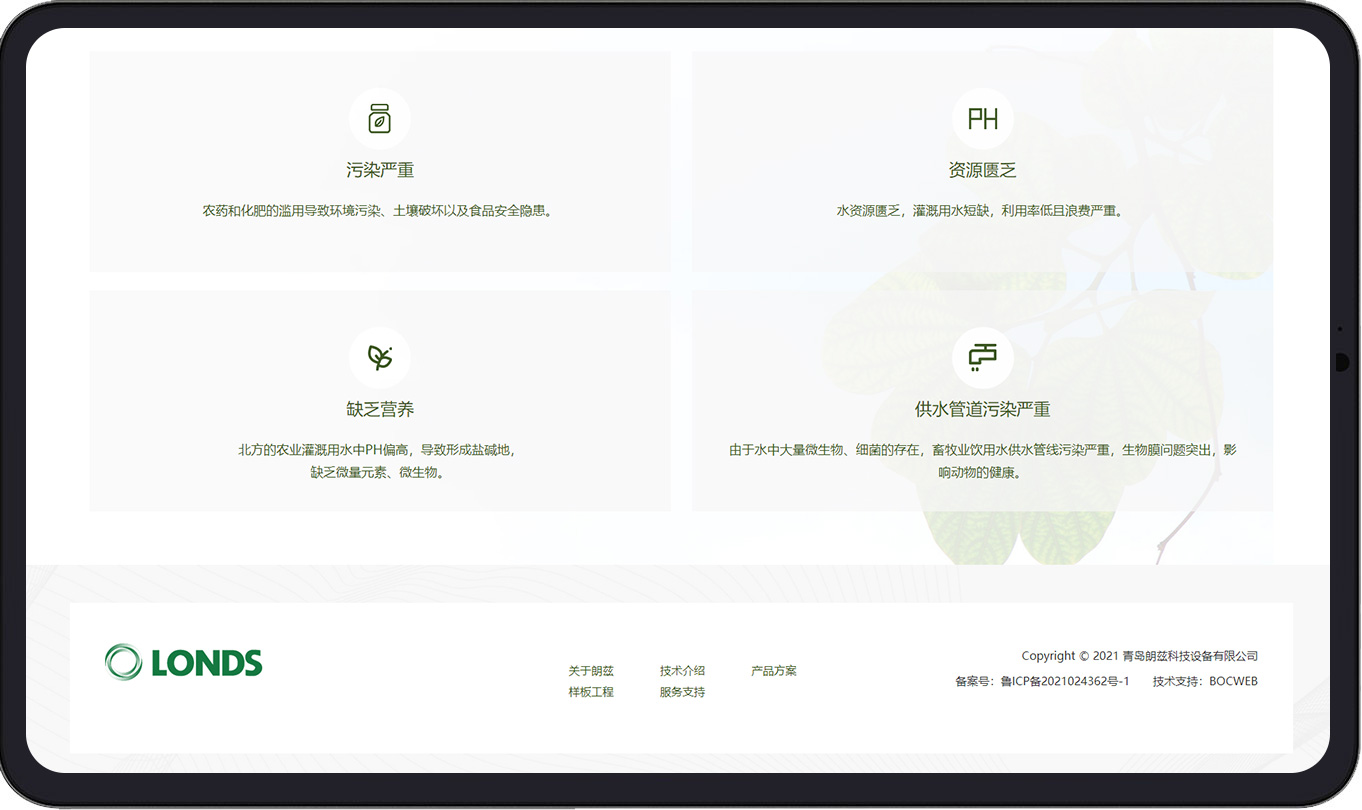Open the 产品方案 footer link
Screen dimensions: 1362x810
[774, 671]
